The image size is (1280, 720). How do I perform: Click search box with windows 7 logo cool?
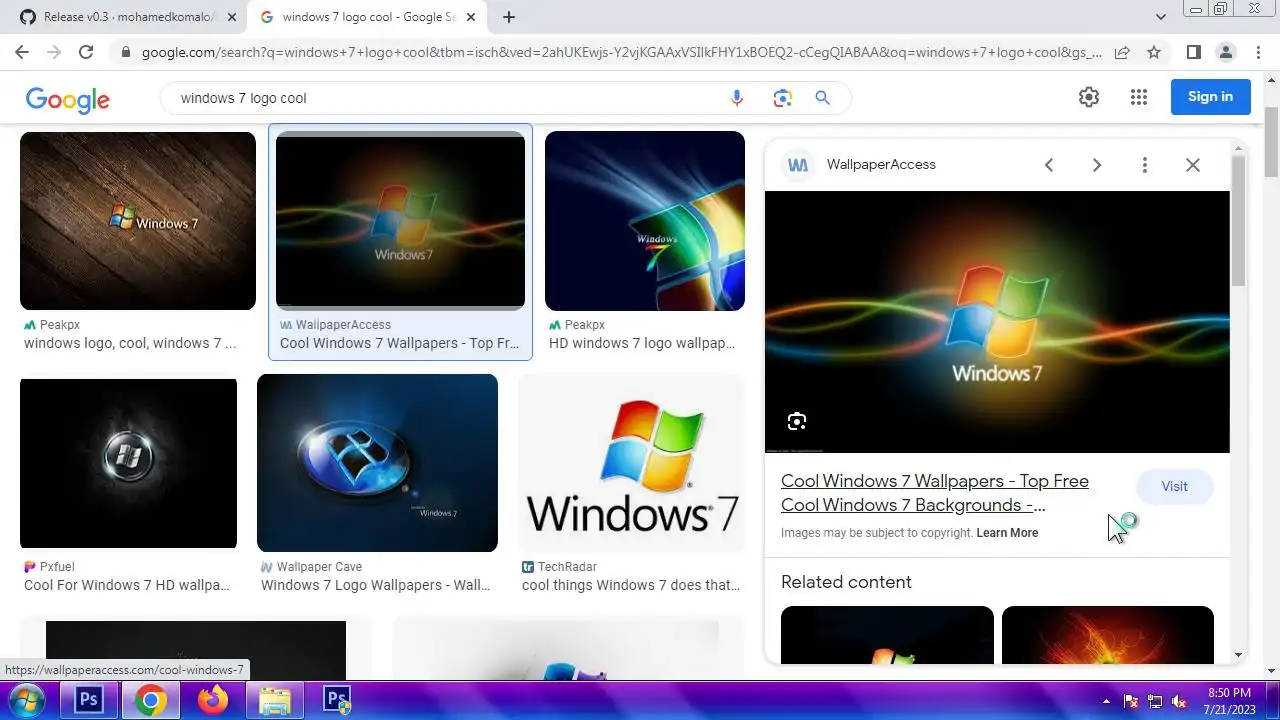(x=450, y=98)
